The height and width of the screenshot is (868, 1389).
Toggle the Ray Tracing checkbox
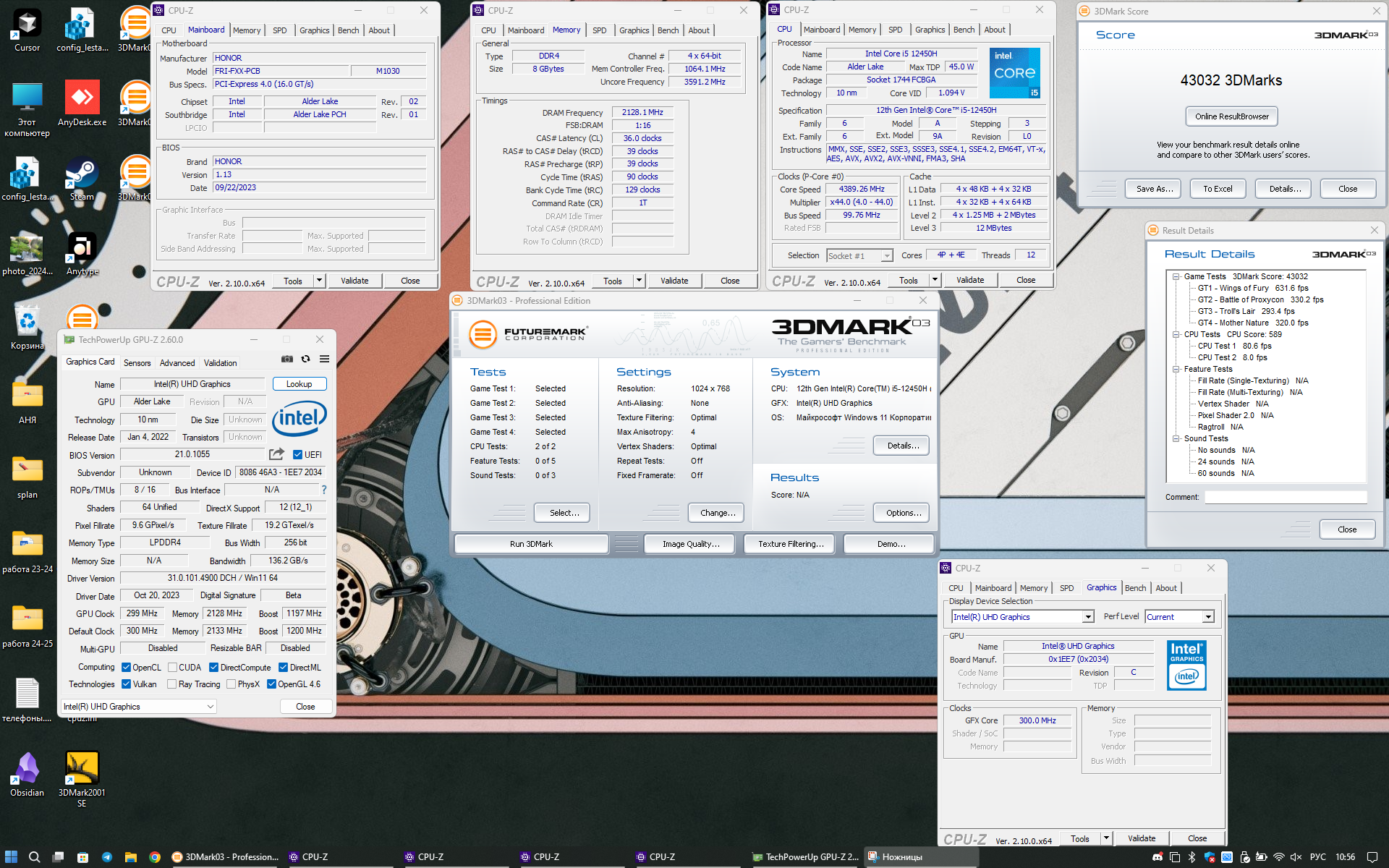171,684
